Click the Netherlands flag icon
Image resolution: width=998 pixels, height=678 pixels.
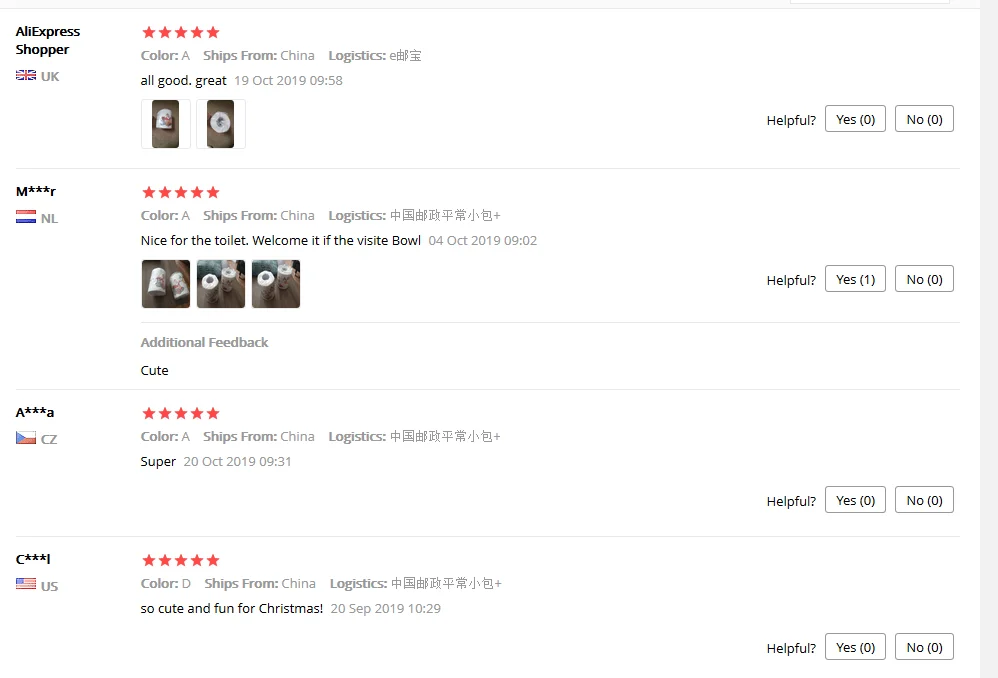coord(26,217)
